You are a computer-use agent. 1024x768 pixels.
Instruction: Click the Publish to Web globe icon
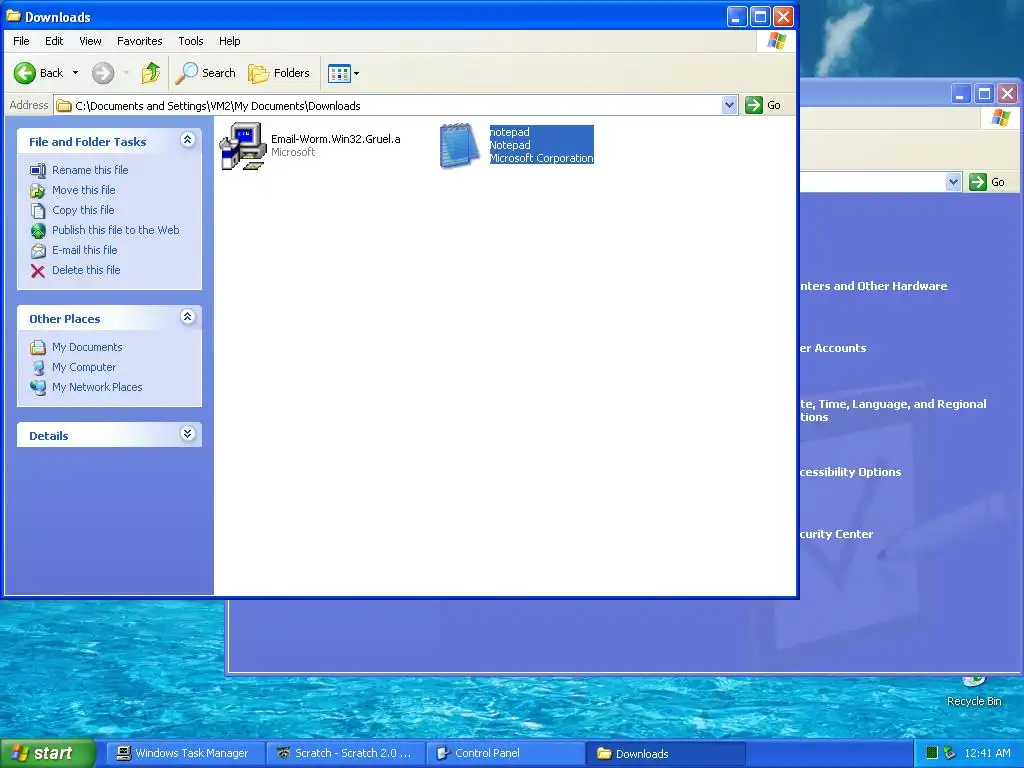click(x=38, y=231)
